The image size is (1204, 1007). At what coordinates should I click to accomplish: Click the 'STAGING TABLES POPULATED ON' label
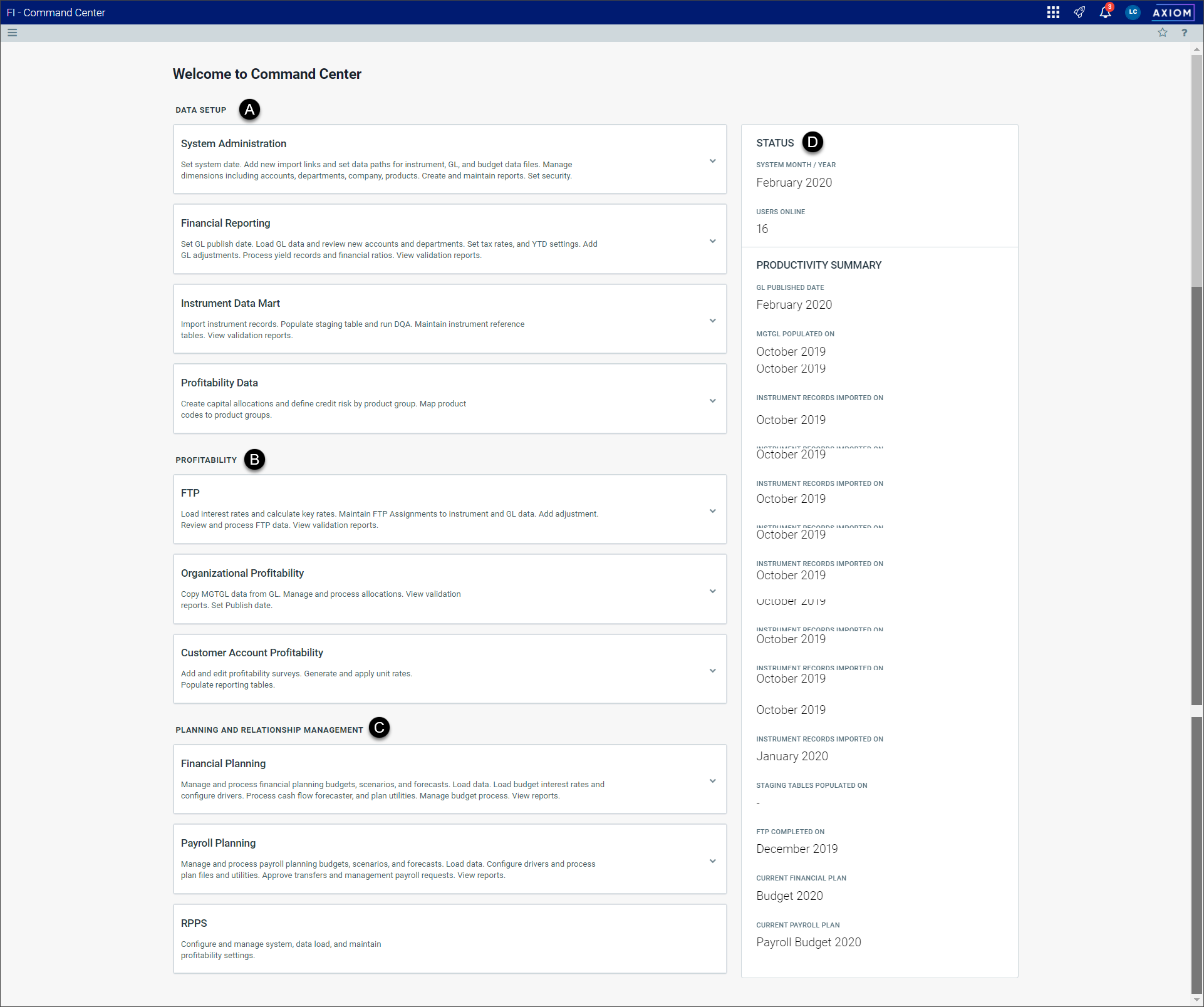click(811, 785)
